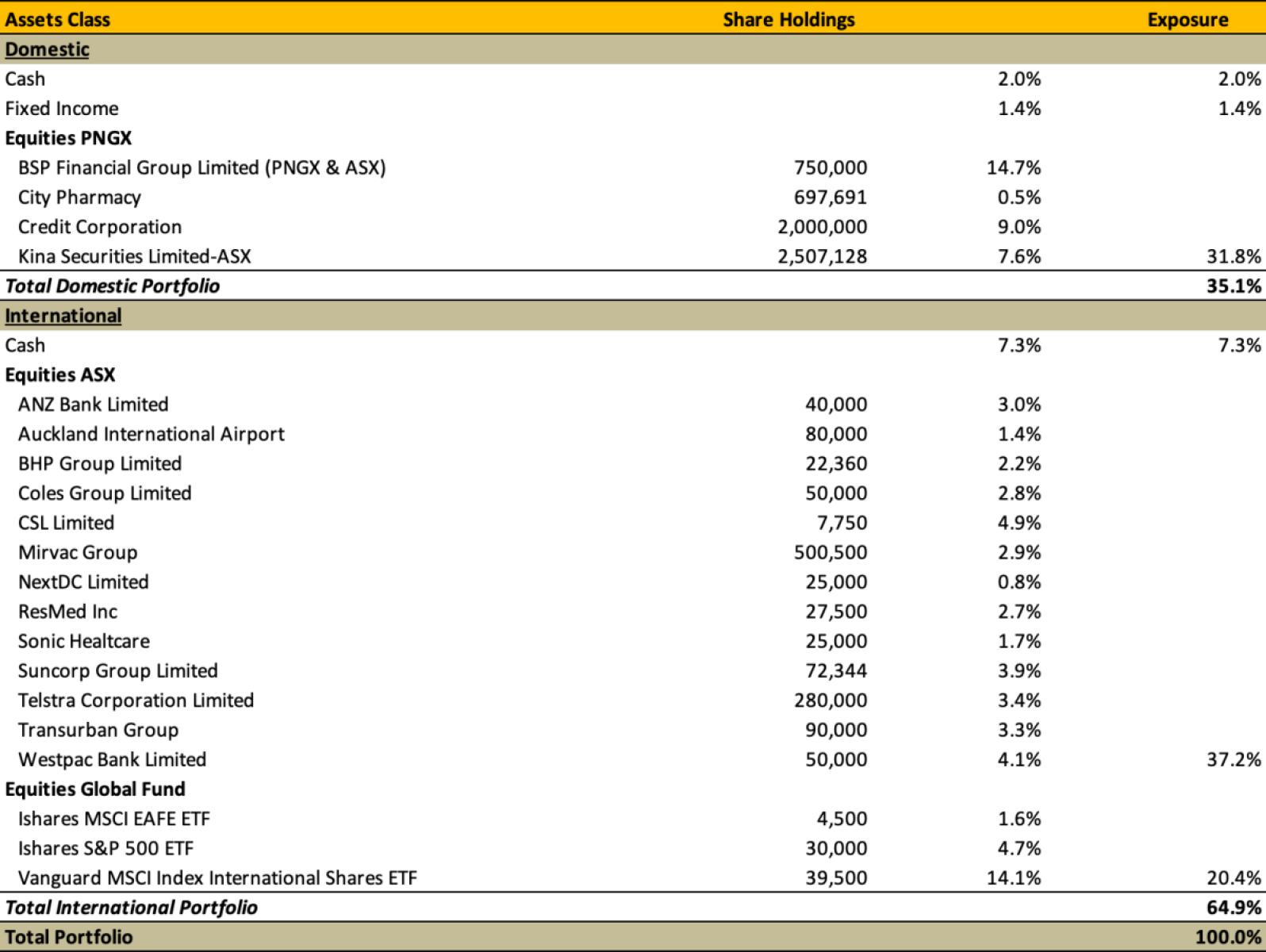Select Ishares MSCI EAFE ETF row
This screenshot has width=1266, height=952.
pyautogui.click(x=633, y=819)
